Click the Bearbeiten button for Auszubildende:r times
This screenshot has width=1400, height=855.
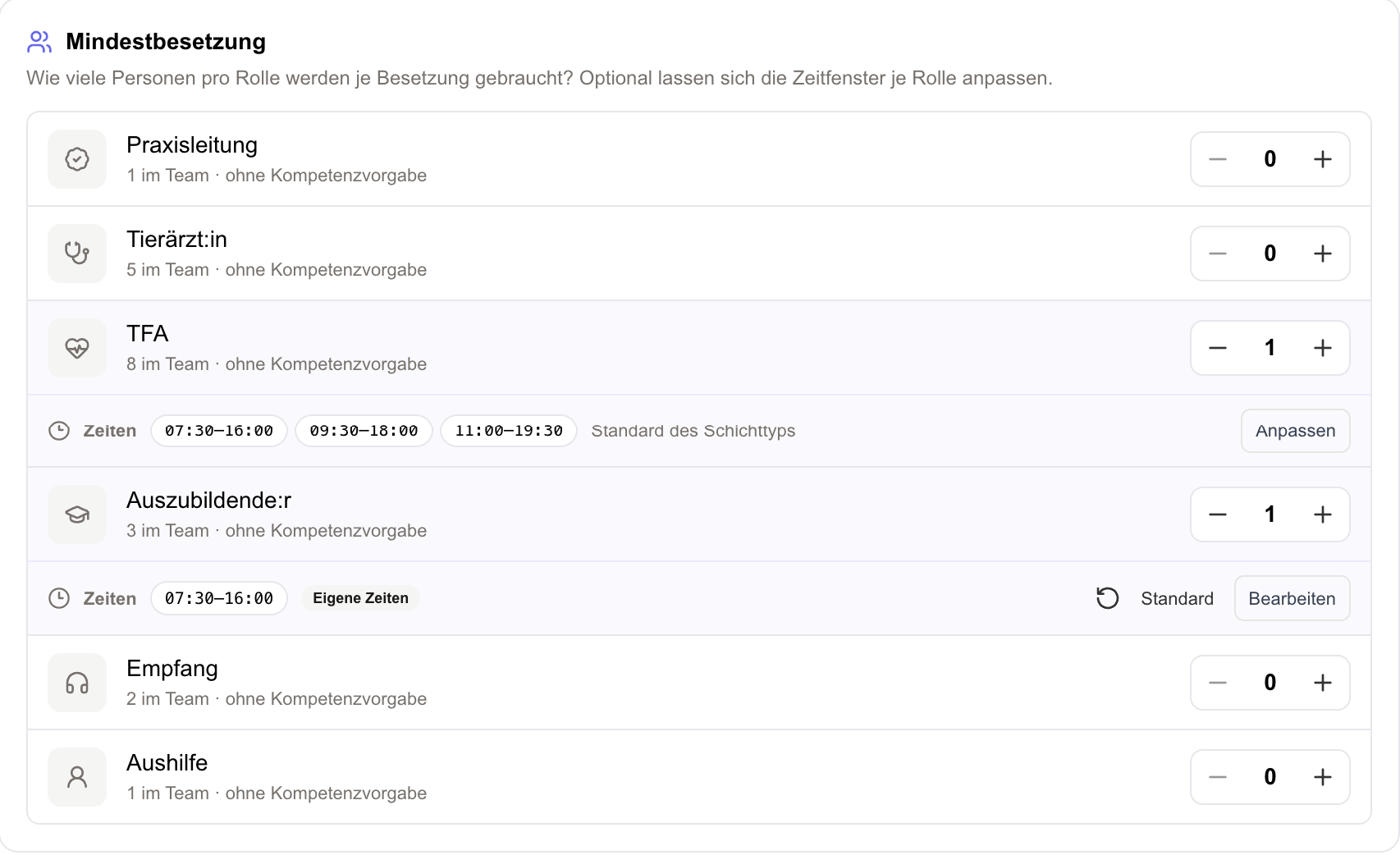pos(1292,598)
